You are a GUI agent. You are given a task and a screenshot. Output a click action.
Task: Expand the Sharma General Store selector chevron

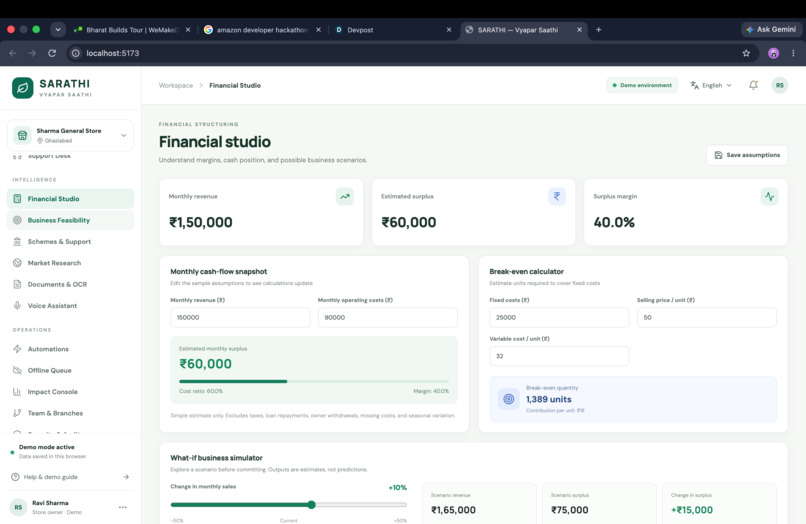(x=123, y=135)
